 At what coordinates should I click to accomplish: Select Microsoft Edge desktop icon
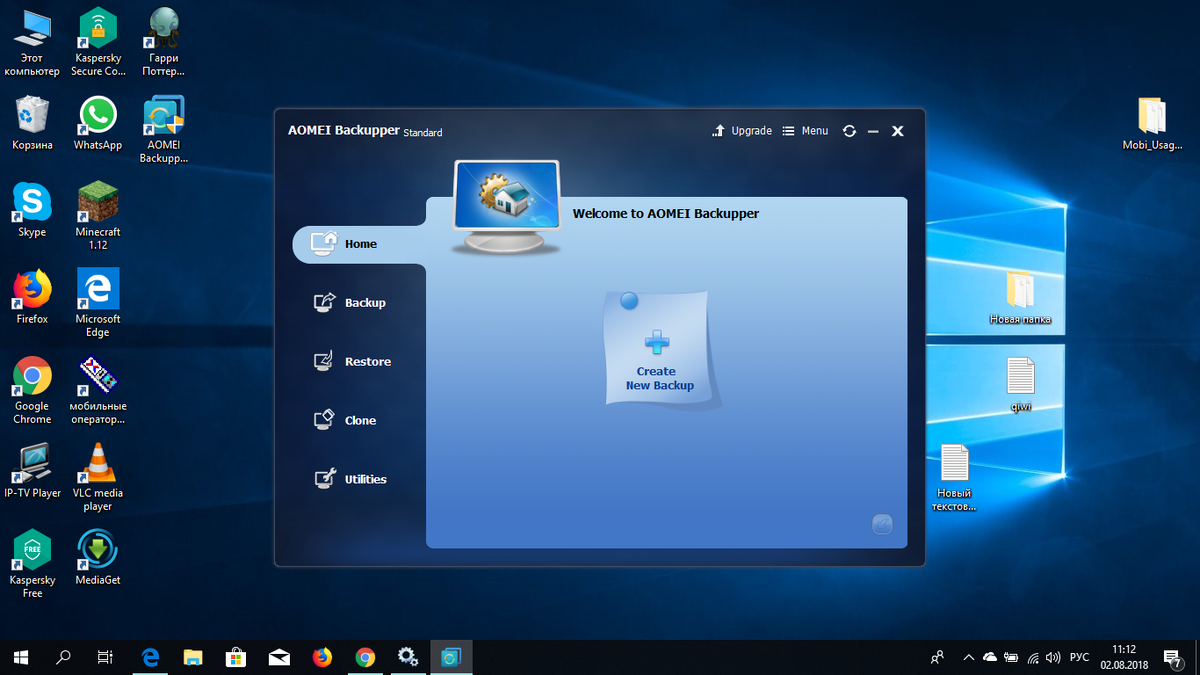[98, 304]
